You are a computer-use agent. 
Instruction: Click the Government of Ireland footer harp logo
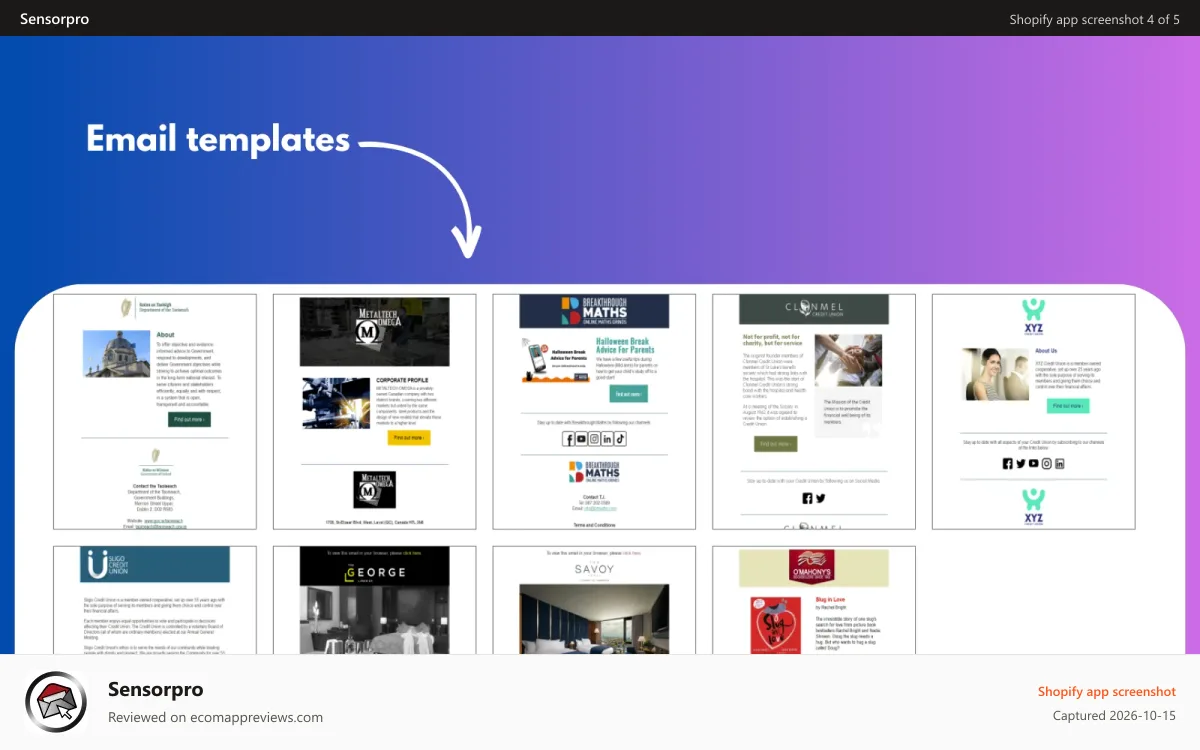tap(155, 464)
